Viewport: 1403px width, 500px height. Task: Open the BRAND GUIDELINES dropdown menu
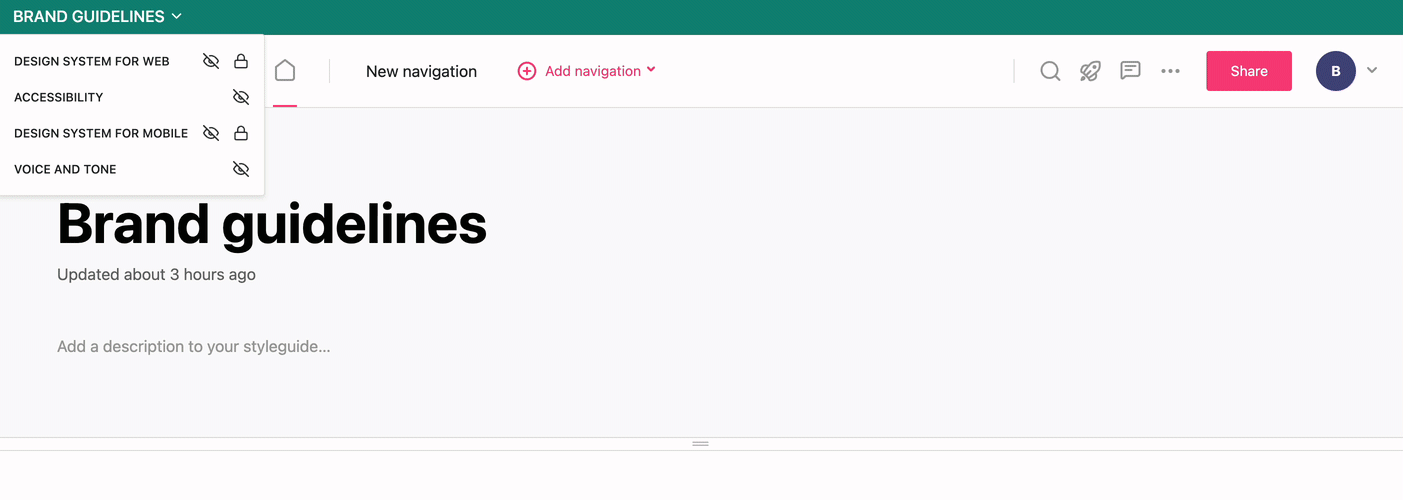[98, 17]
